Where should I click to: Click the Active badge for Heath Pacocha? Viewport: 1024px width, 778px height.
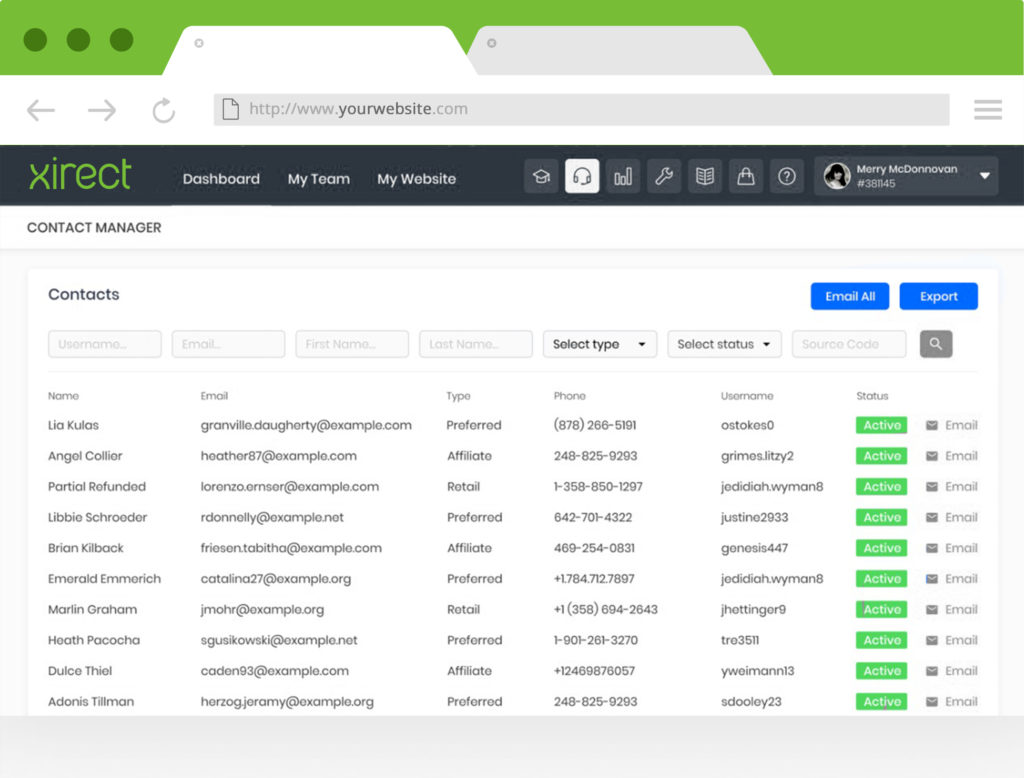click(x=882, y=640)
